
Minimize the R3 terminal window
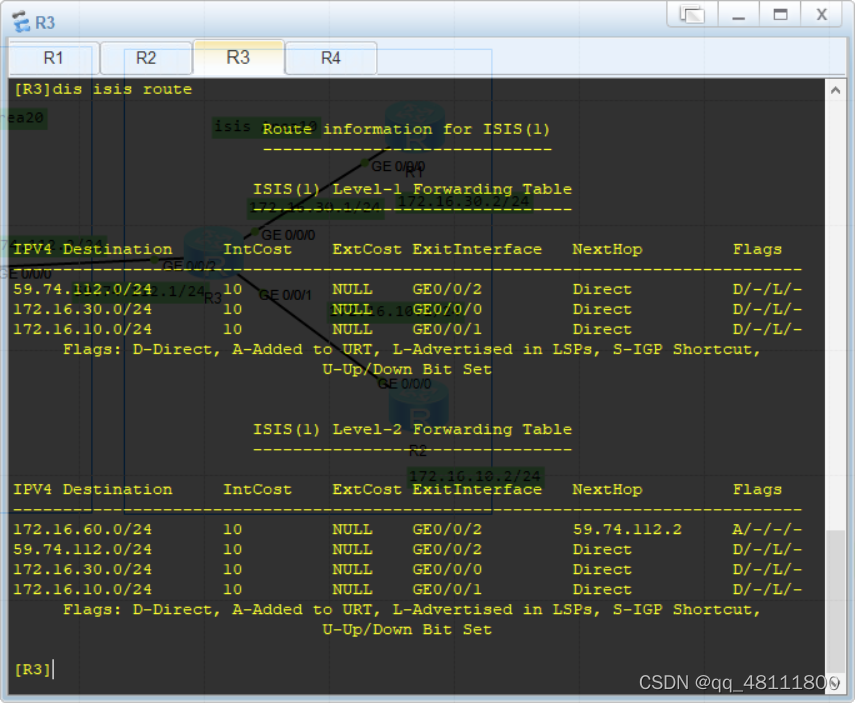(x=738, y=15)
